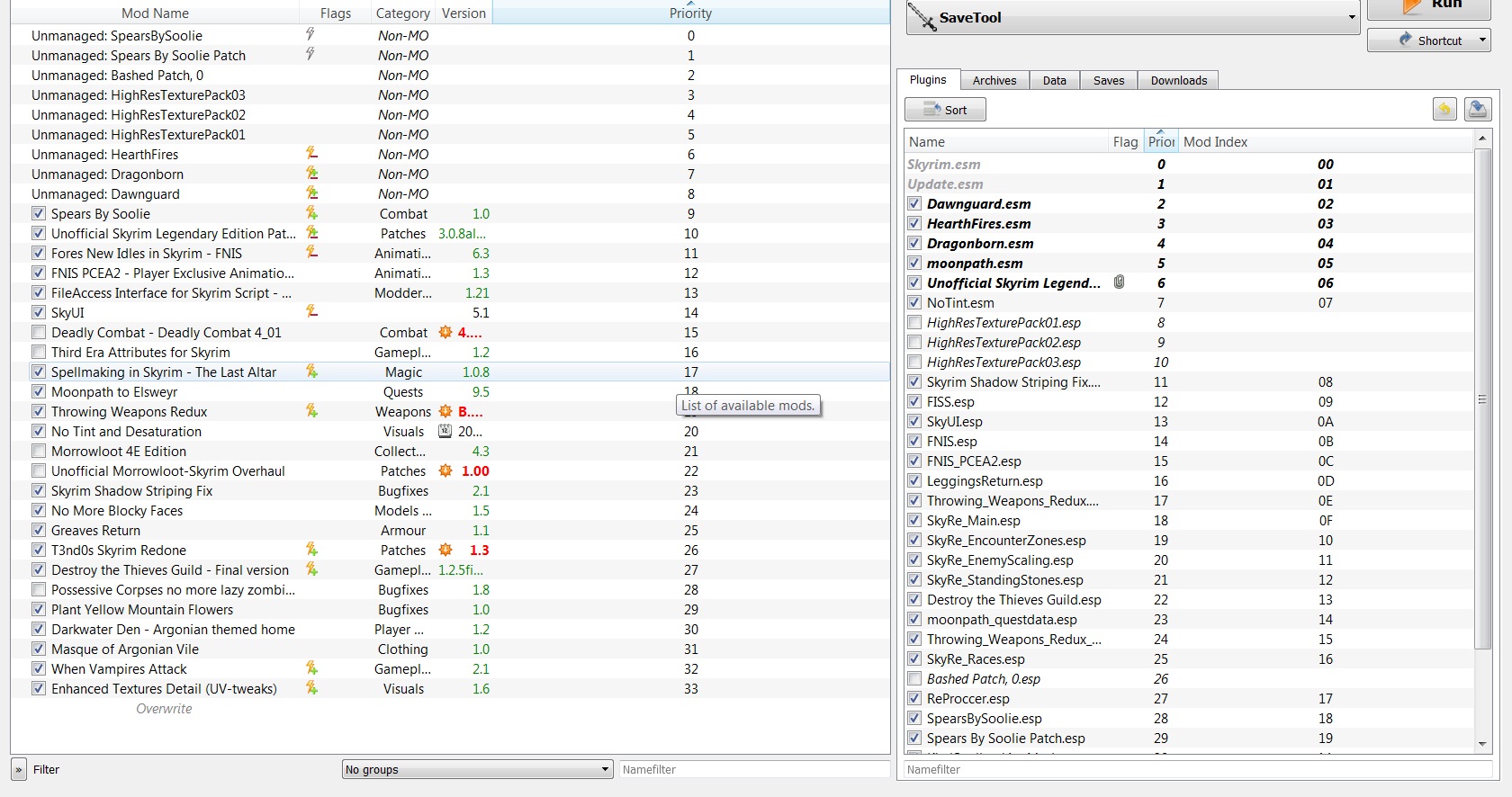This screenshot has width=1512, height=797.
Task: Enable Possessive Corpses mod checkbox
Action: pos(39,589)
